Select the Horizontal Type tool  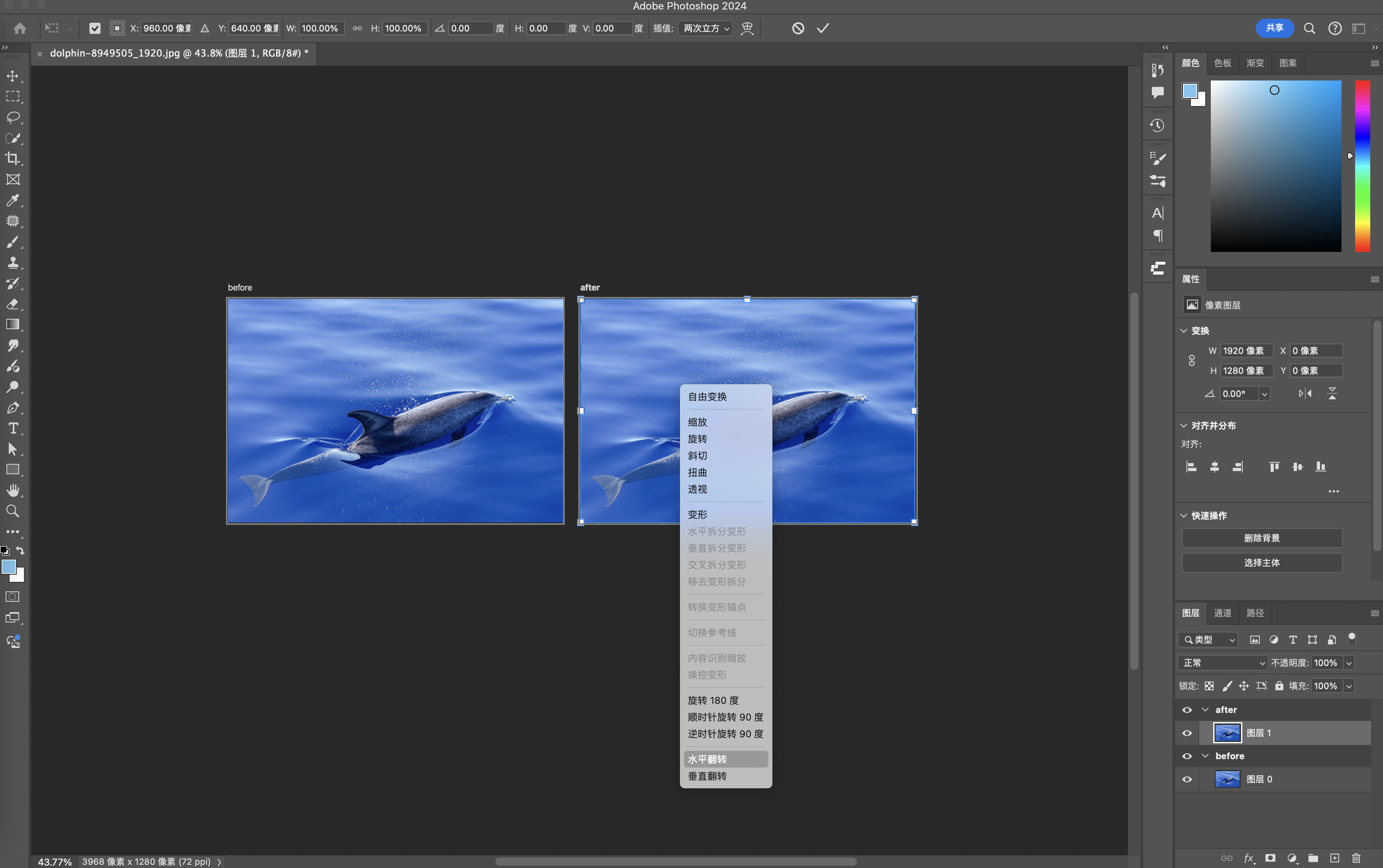click(x=13, y=428)
